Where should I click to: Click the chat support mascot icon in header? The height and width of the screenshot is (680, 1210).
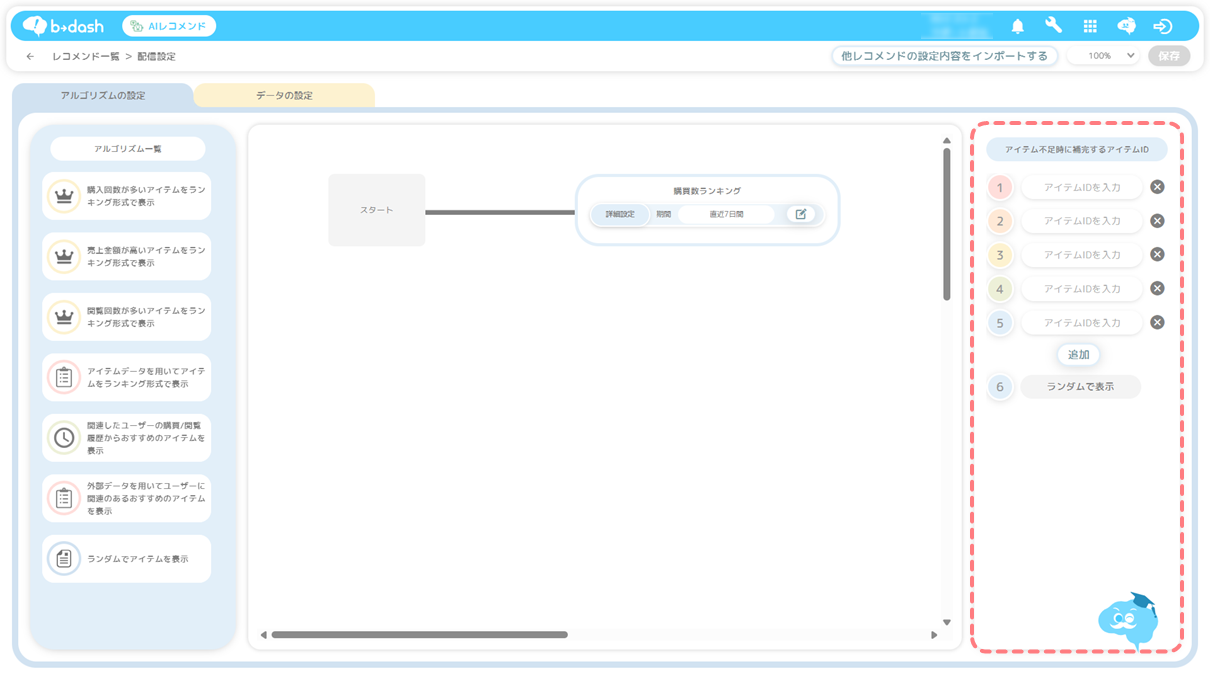pyautogui.click(x=1126, y=26)
